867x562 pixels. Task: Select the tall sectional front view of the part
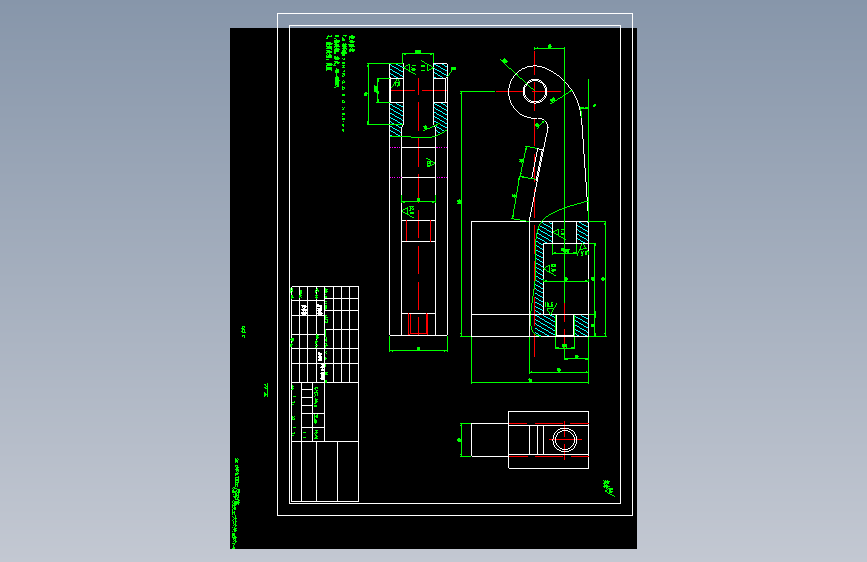(x=419, y=199)
